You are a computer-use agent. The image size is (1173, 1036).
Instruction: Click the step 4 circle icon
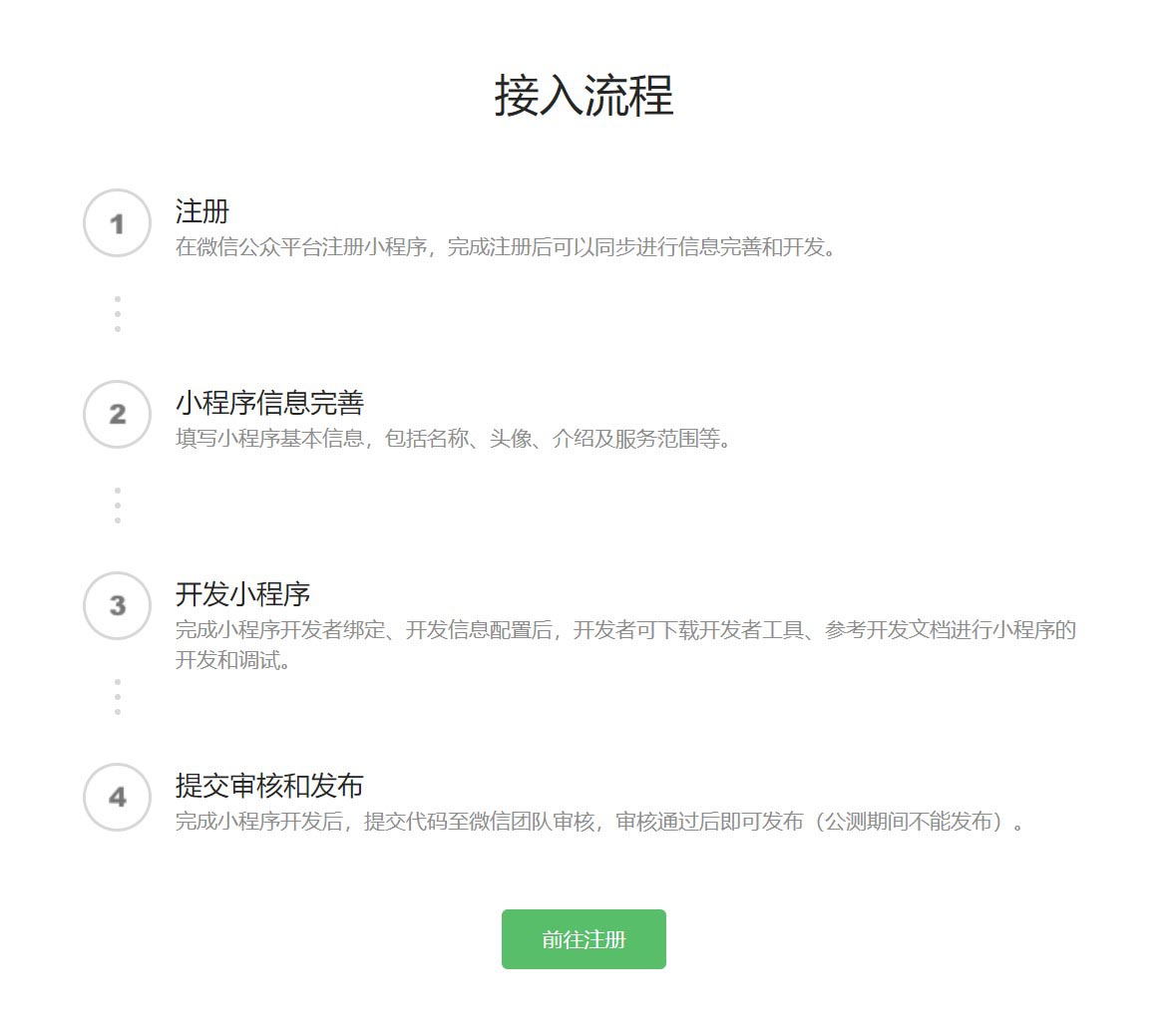117,798
